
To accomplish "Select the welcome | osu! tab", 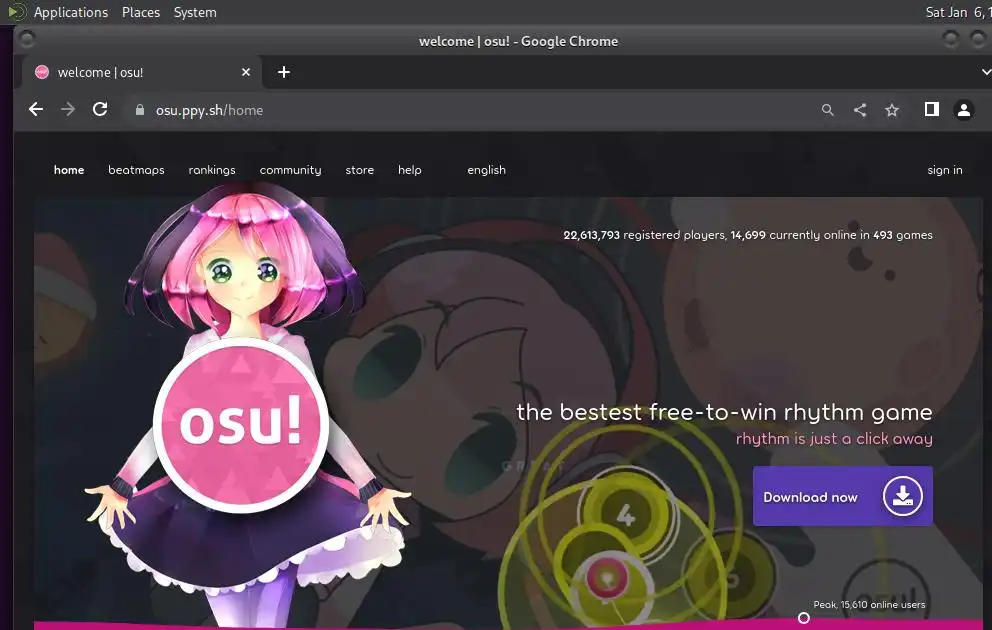I will (x=142, y=72).
